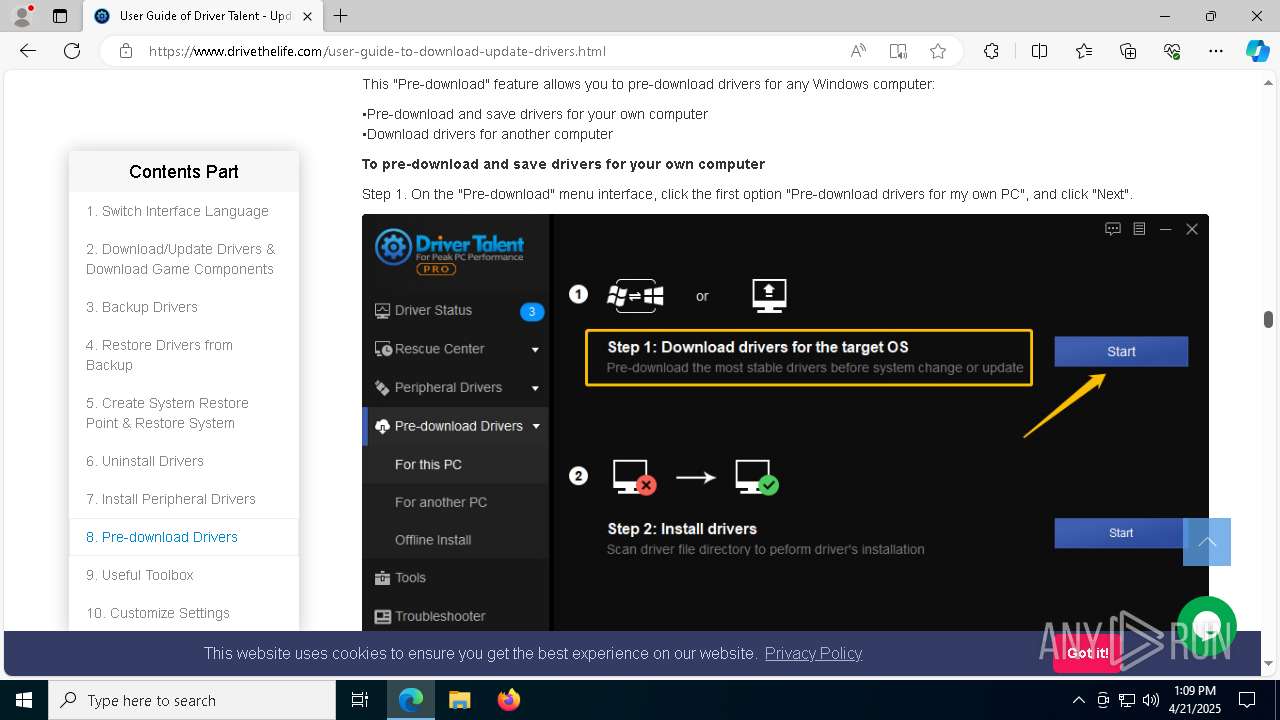Screen dimensions: 1280x720
Task: View site information lock icon
Action: [126, 51]
